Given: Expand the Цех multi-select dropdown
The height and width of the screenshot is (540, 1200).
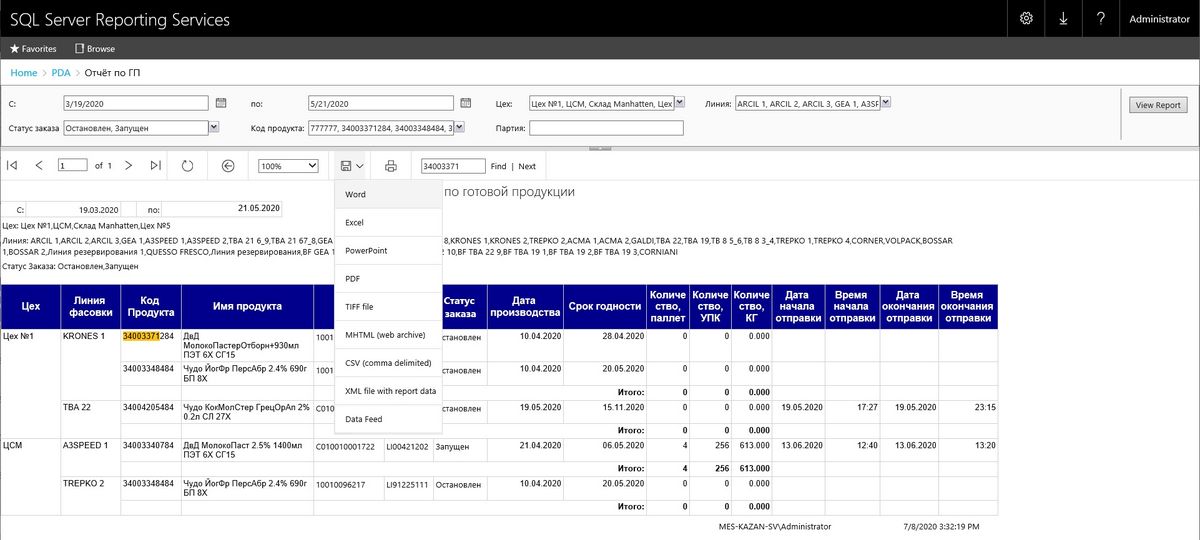Looking at the screenshot, I should pos(679,102).
